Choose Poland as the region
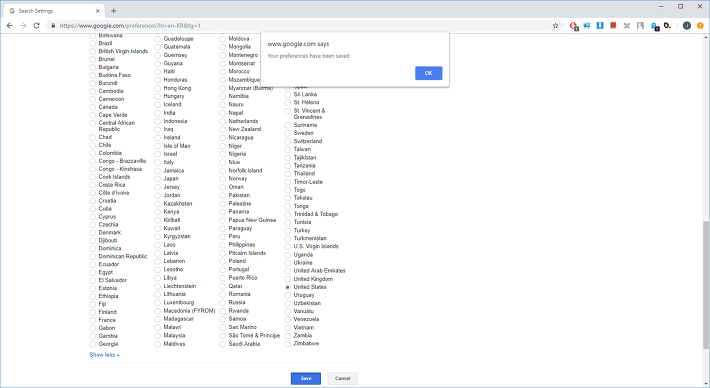 [223, 261]
